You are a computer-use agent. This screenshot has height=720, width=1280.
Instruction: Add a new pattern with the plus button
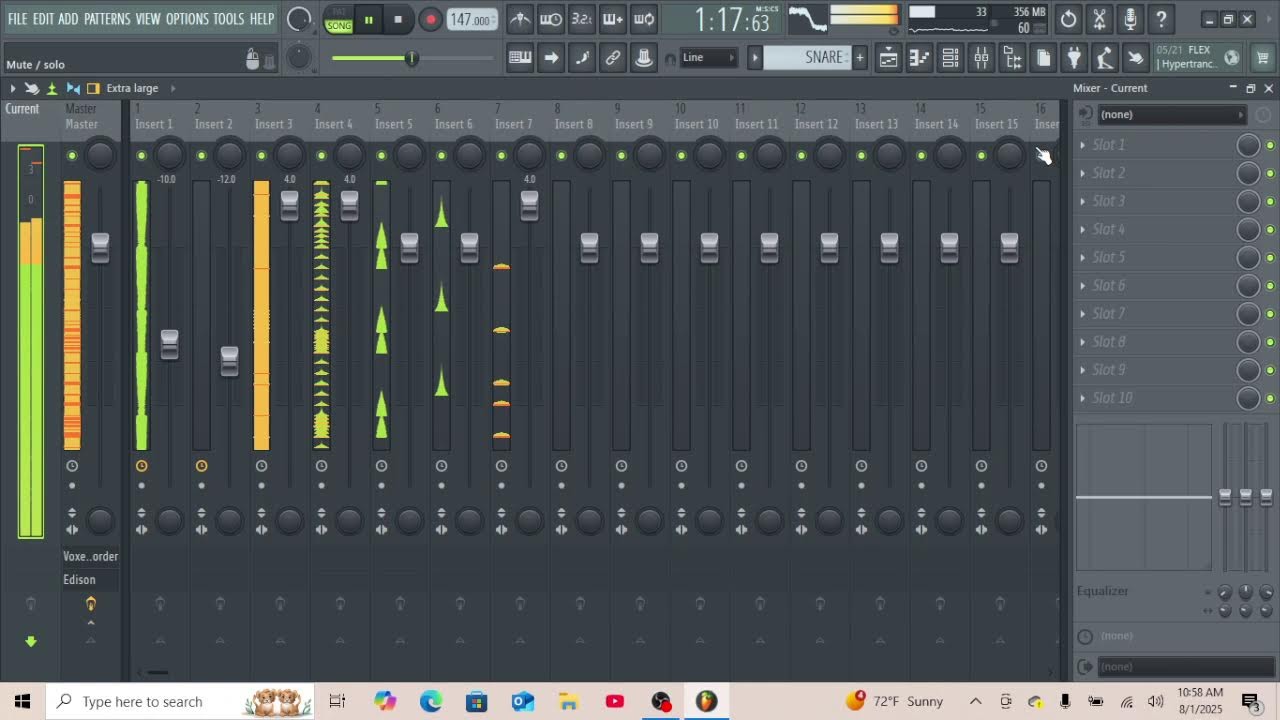(x=859, y=58)
